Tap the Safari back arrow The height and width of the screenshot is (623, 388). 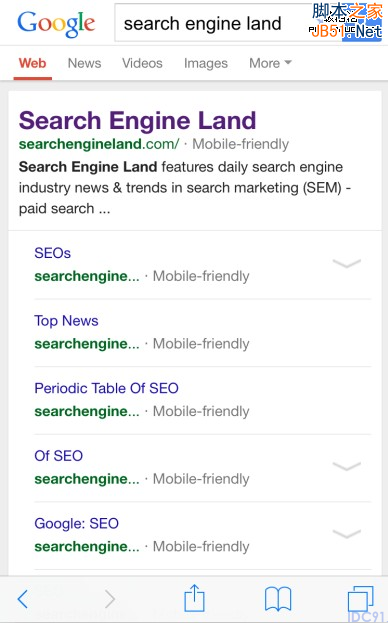(23, 599)
